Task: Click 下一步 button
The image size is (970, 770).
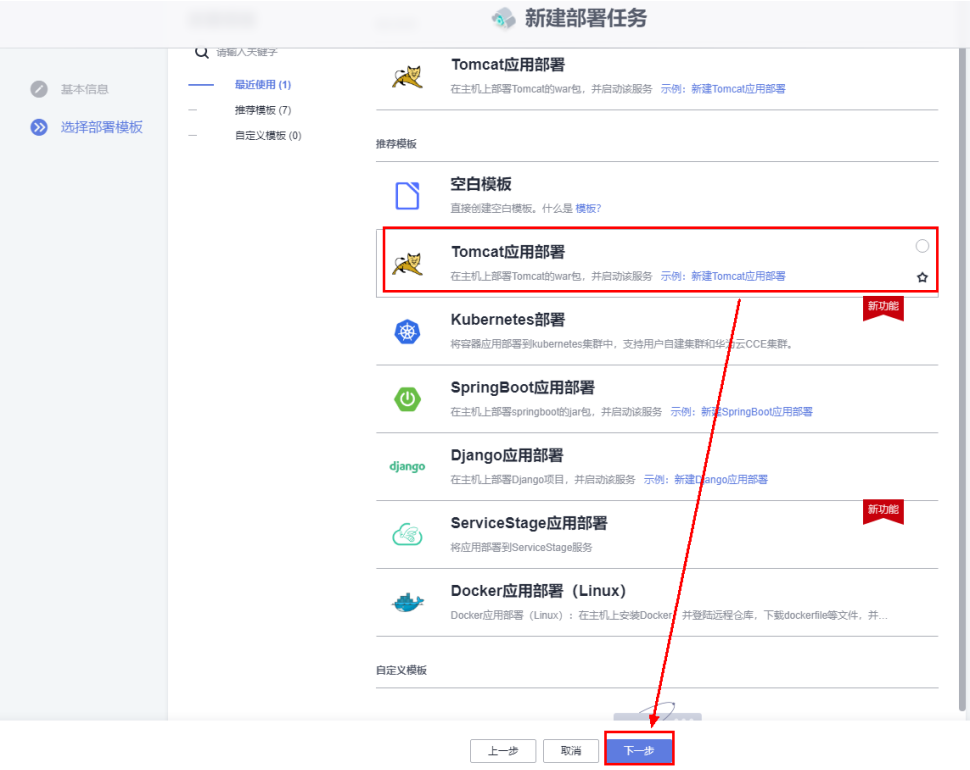Action: pos(639,750)
